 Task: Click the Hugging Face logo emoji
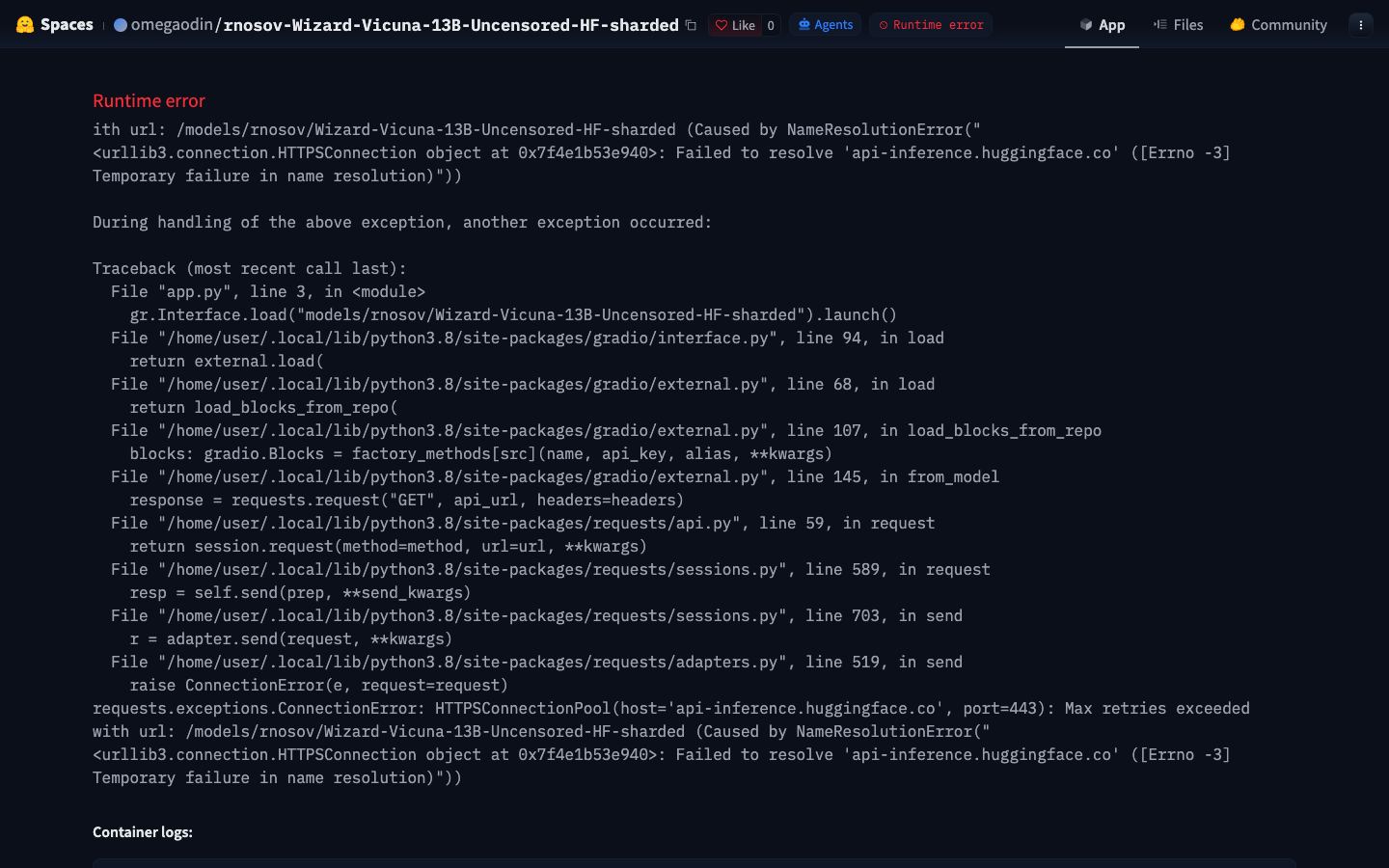(25, 25)
